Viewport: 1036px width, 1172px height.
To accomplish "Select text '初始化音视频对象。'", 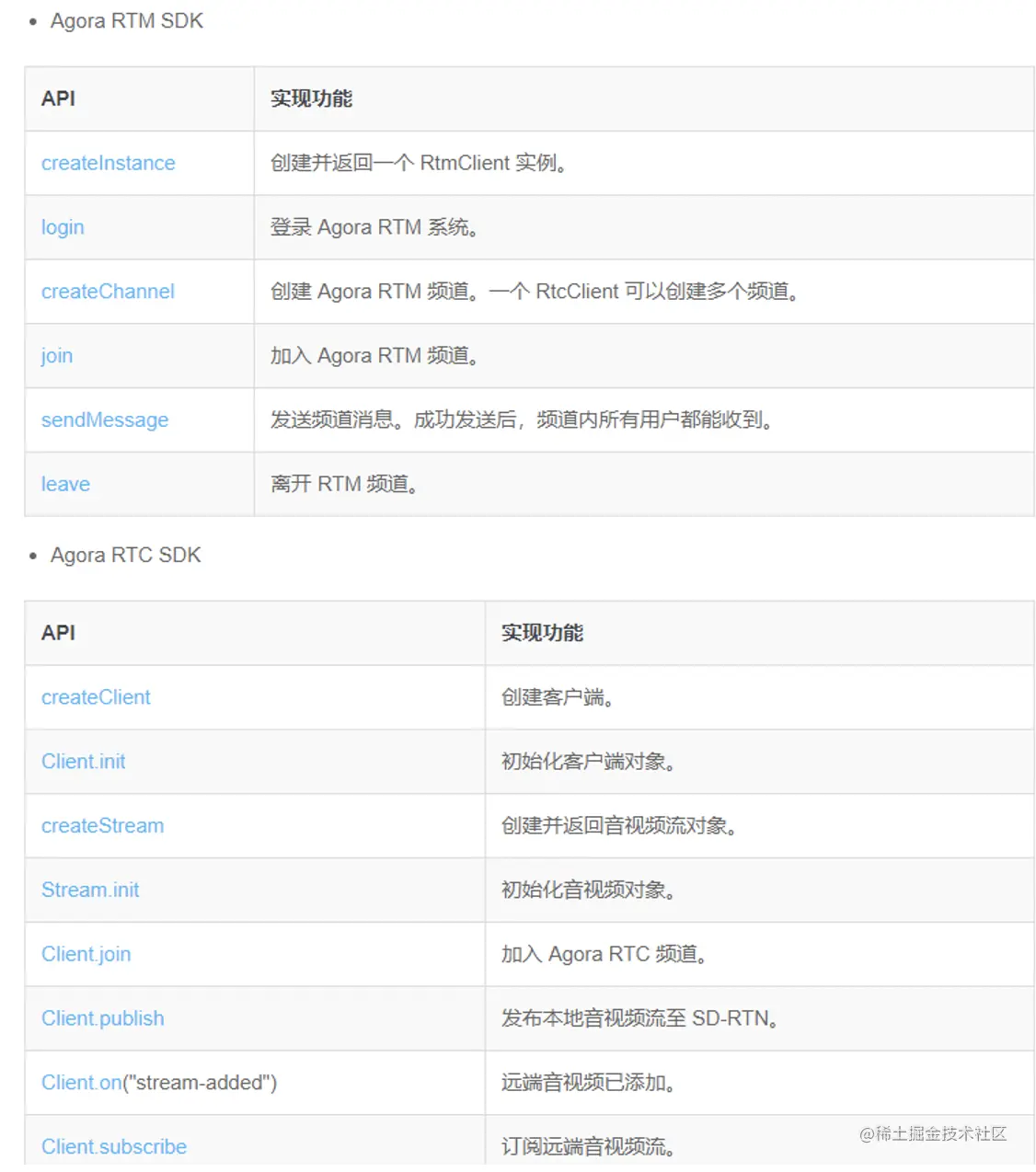I will tap(589, 890).
